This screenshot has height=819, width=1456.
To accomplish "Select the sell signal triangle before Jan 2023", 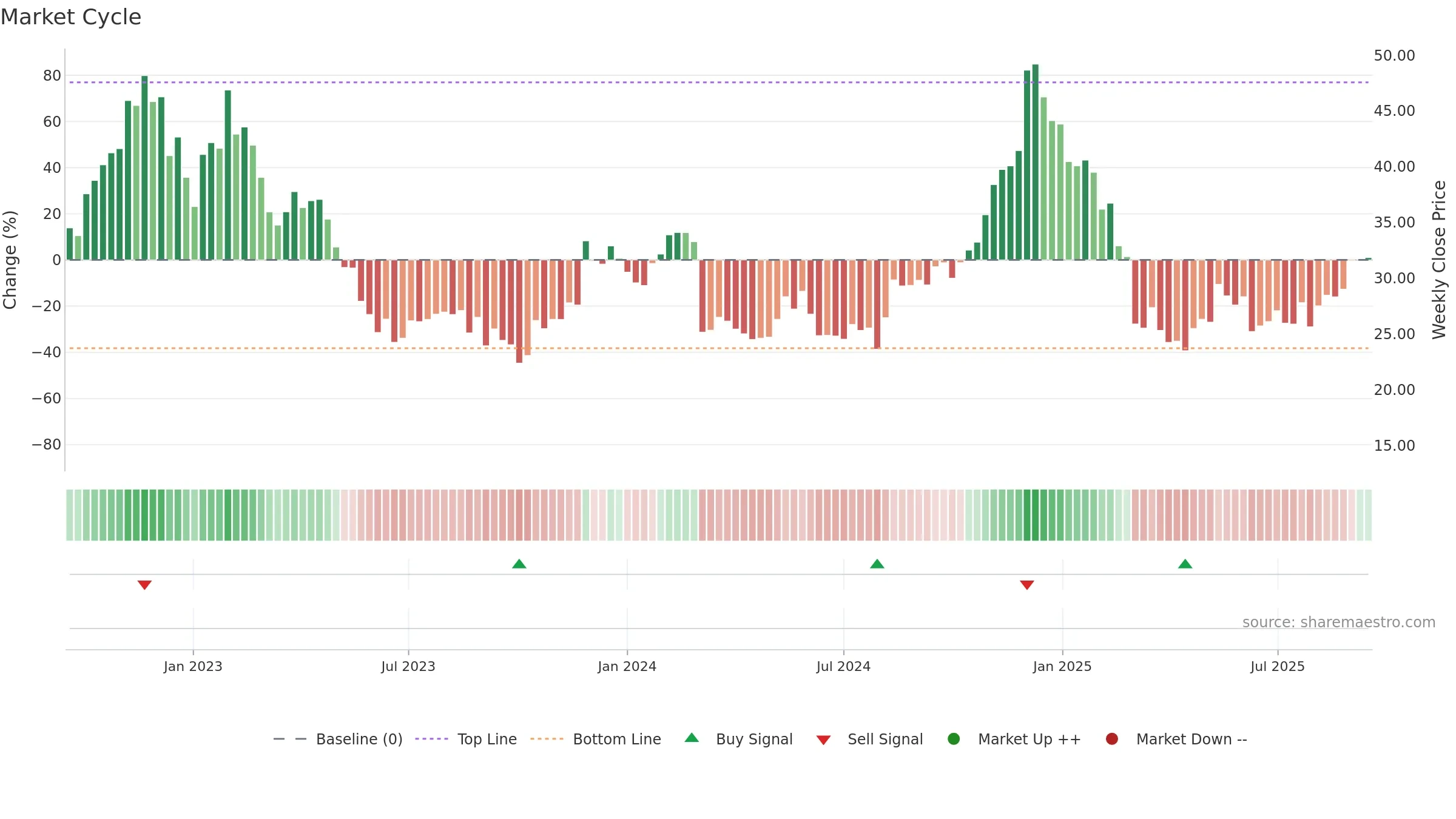I will (x=144, y=585).
